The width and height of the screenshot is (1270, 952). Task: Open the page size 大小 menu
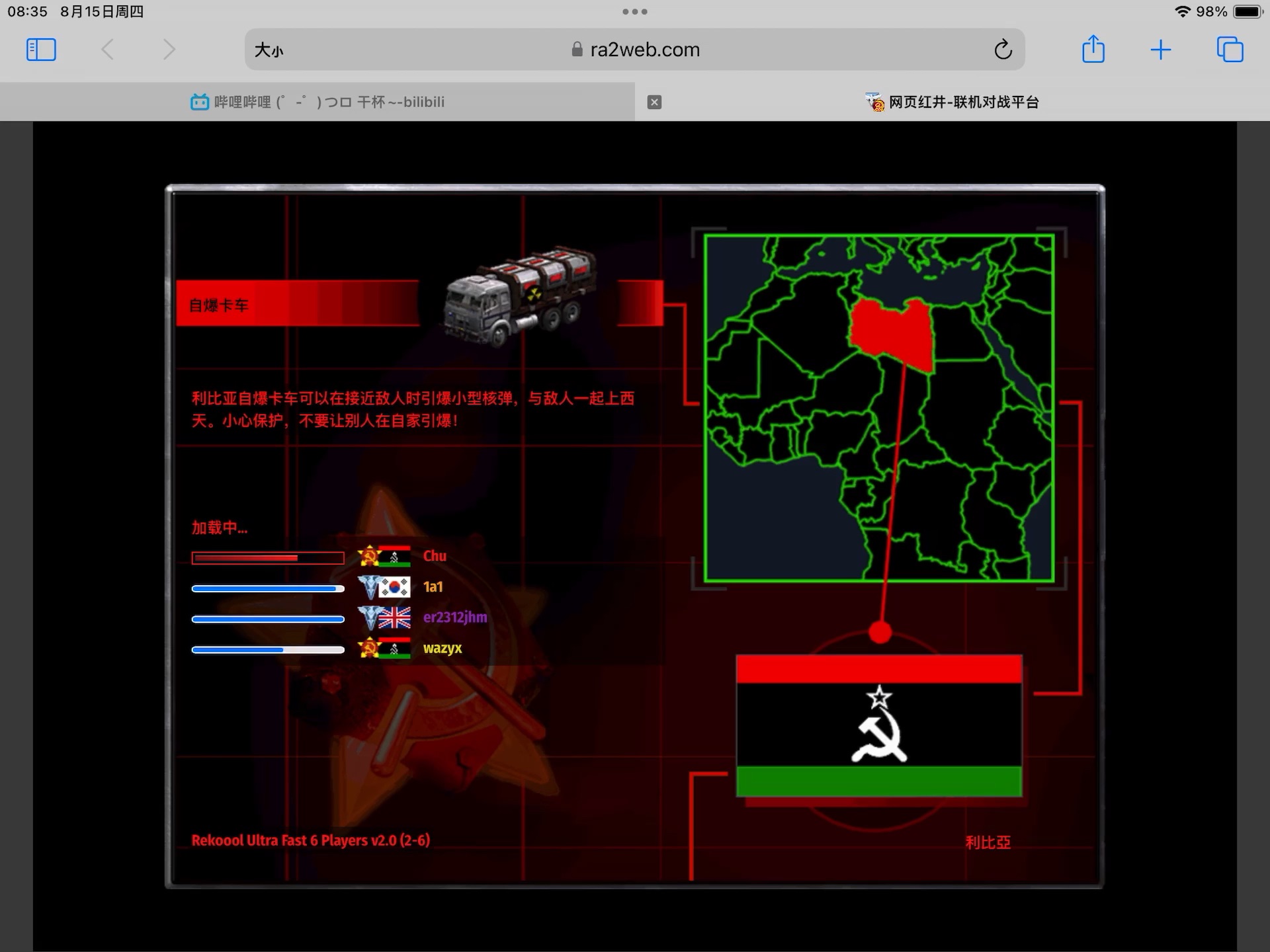(269, 50)
